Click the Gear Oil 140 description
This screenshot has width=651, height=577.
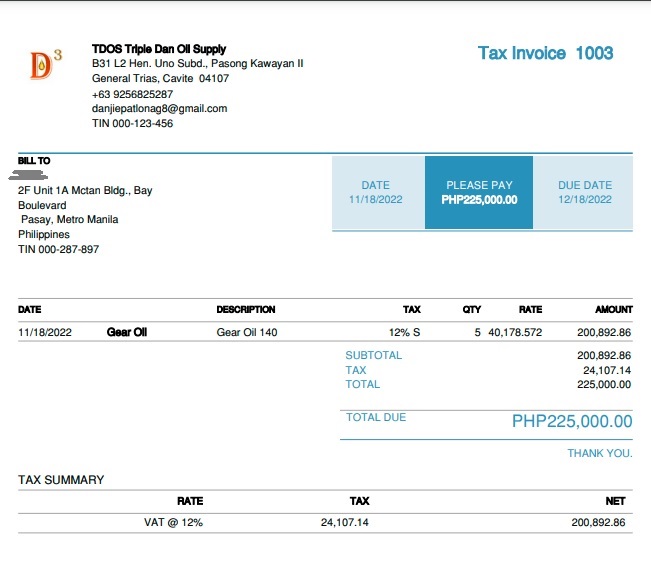coord(247,332)
